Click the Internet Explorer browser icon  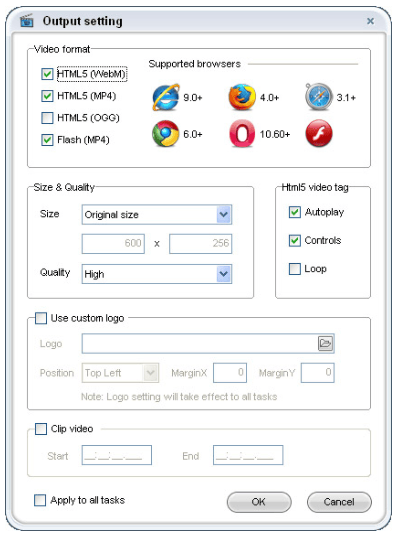(x=165, y=97)
